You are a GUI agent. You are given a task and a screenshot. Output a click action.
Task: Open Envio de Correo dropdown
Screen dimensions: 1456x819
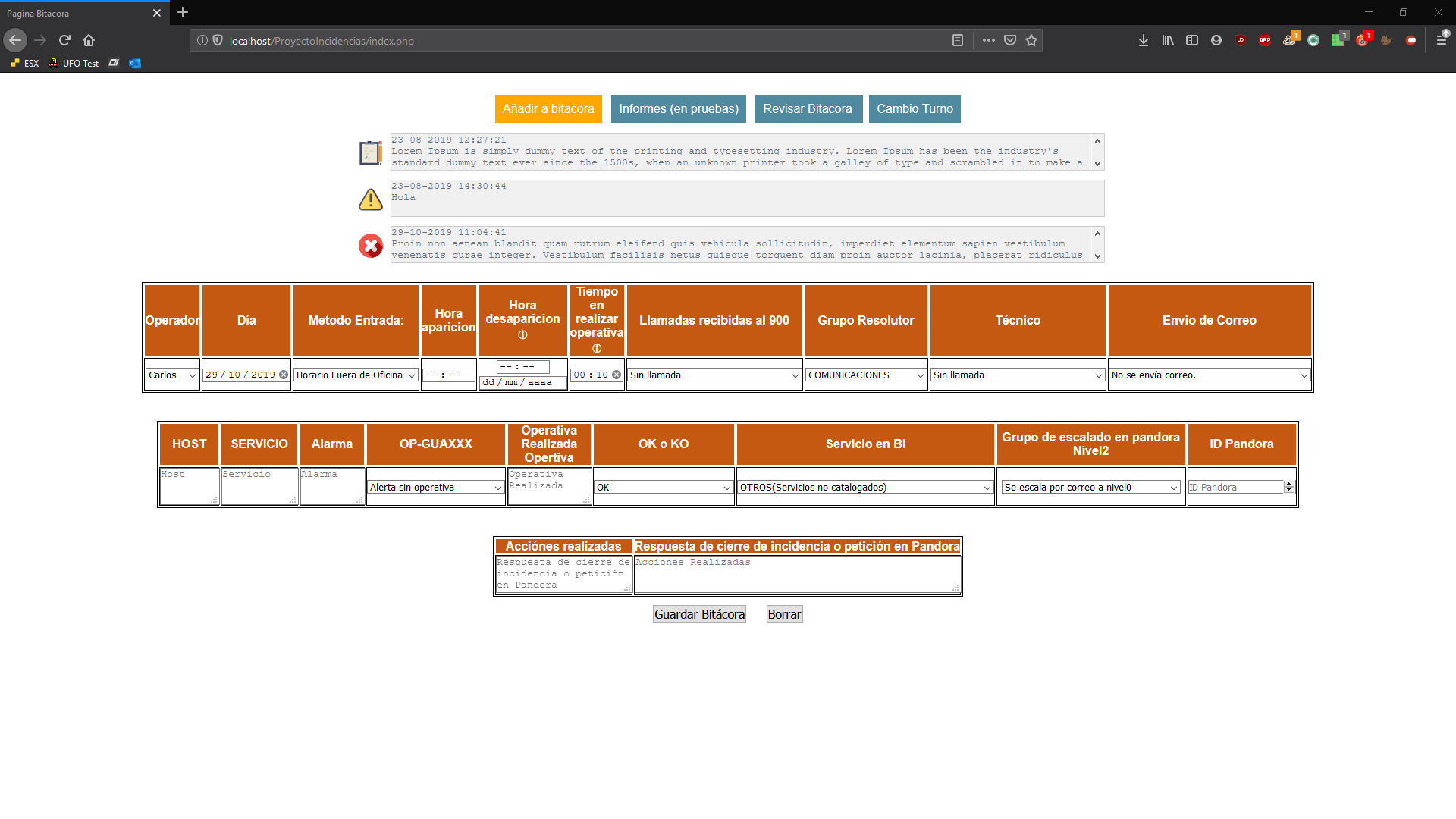(1209, 375)
